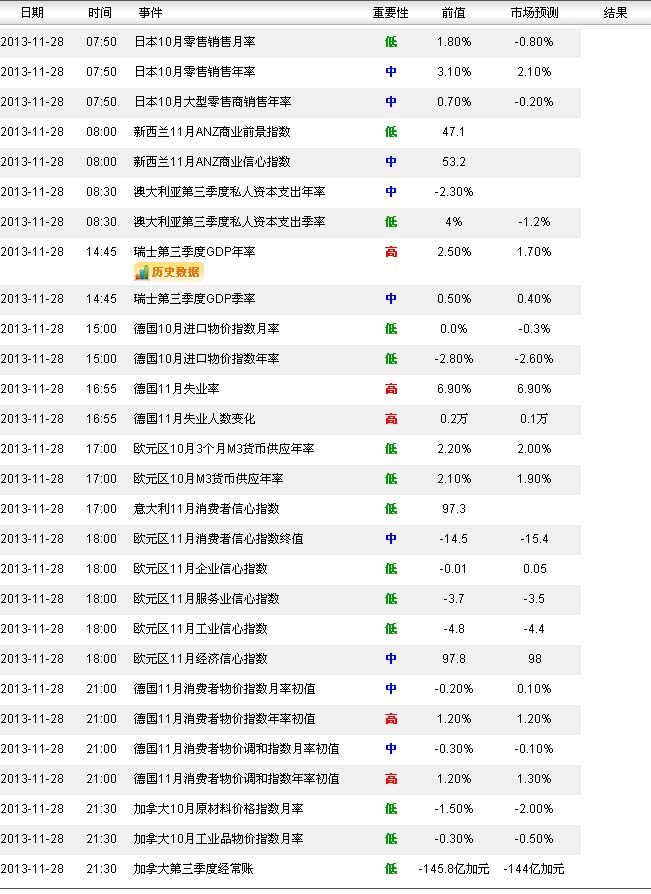The height and width of the screenshot is (894, 651).
Task: Click 低 importance for 加拿大第三季度经常账
Action: point(391,869)
